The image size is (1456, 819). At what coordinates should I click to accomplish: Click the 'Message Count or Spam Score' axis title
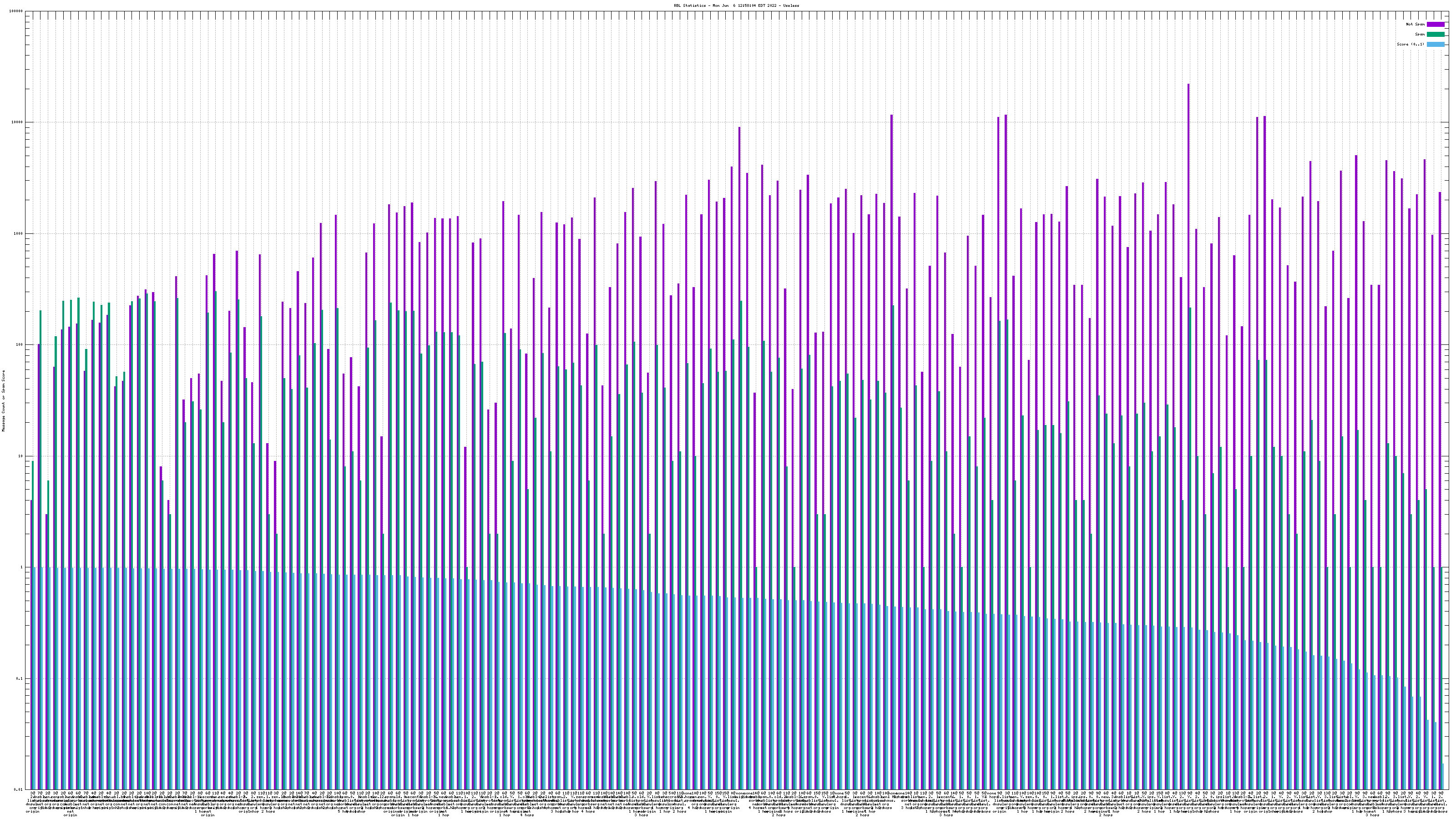(x=3, y=401)
